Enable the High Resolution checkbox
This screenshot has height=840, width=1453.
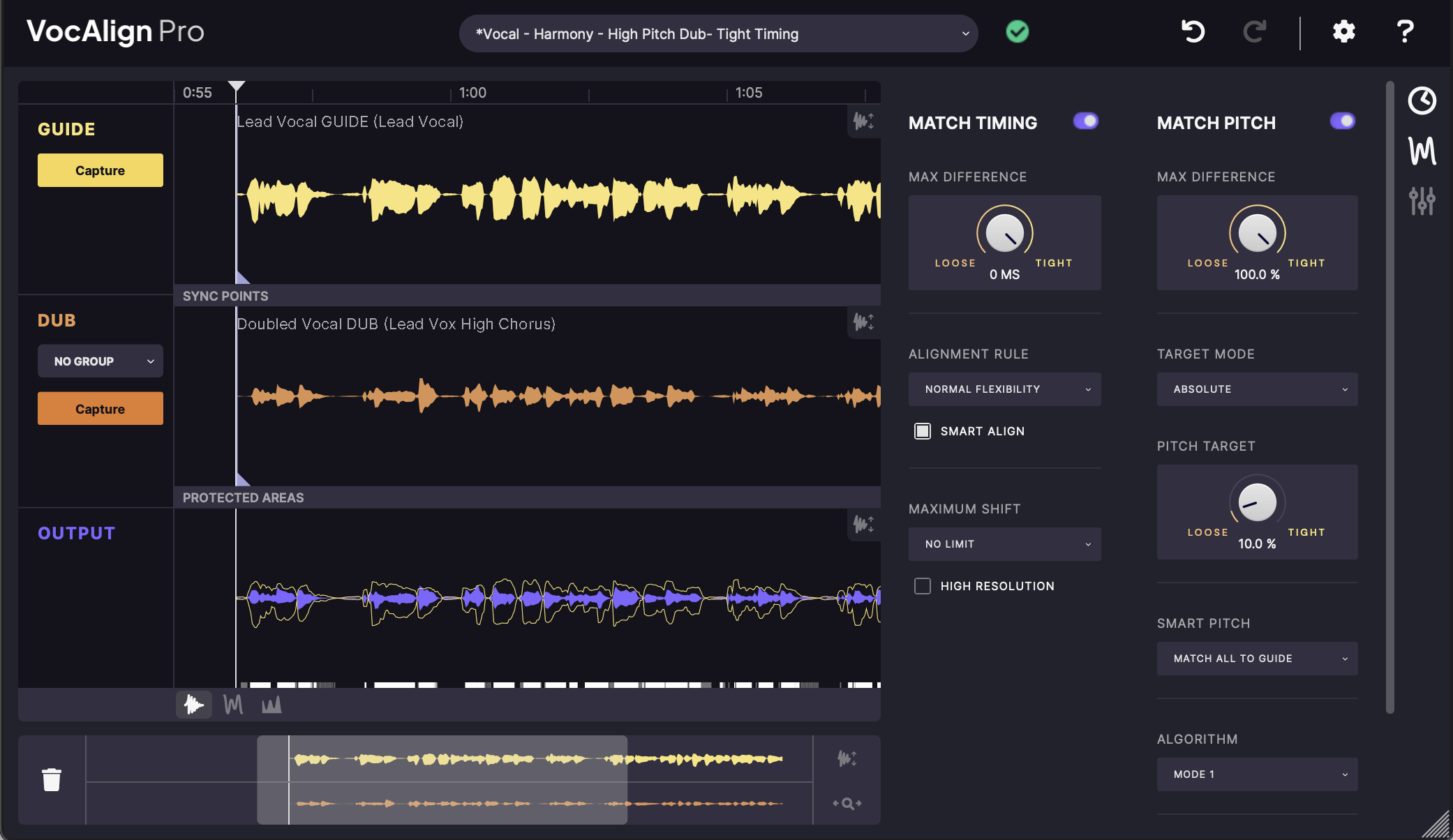pos(923,586)
